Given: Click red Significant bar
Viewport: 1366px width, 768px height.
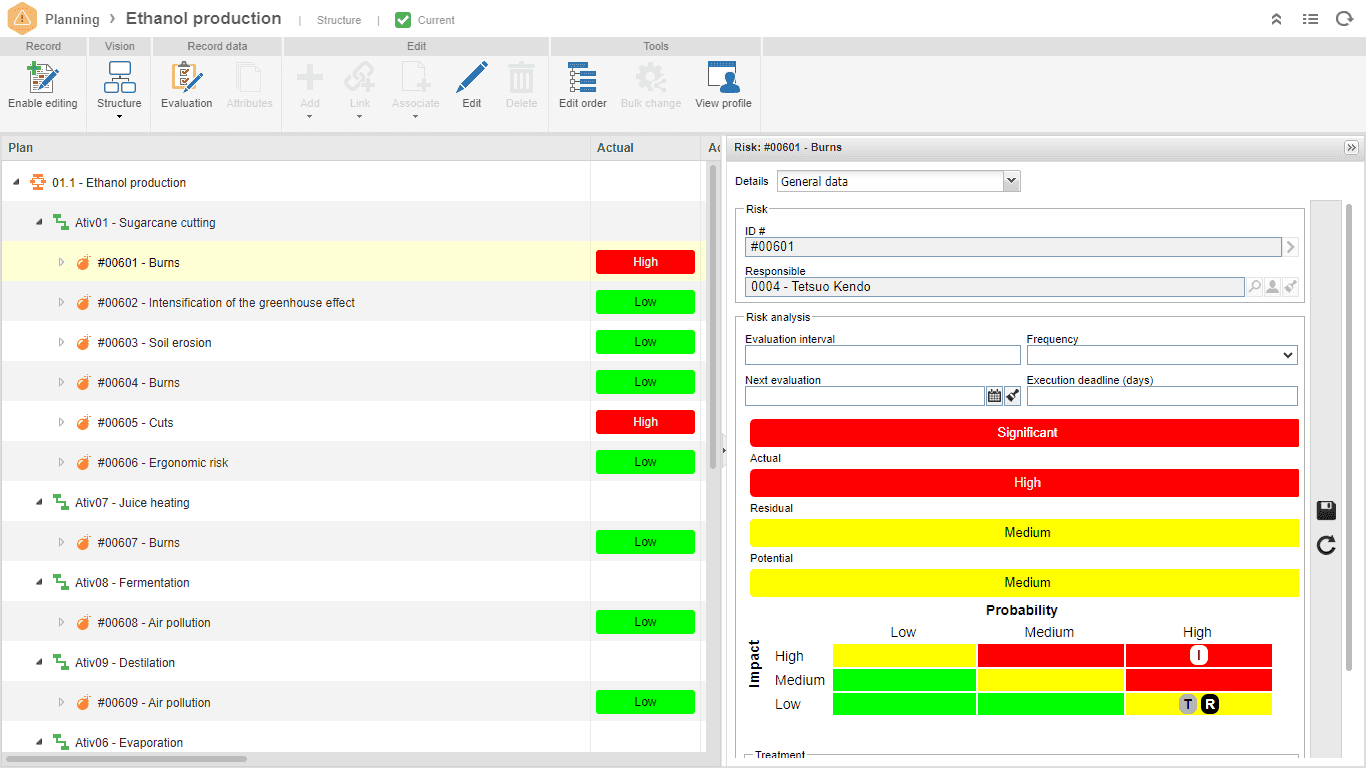Looking at the screenshot, I should point(1024,433).
